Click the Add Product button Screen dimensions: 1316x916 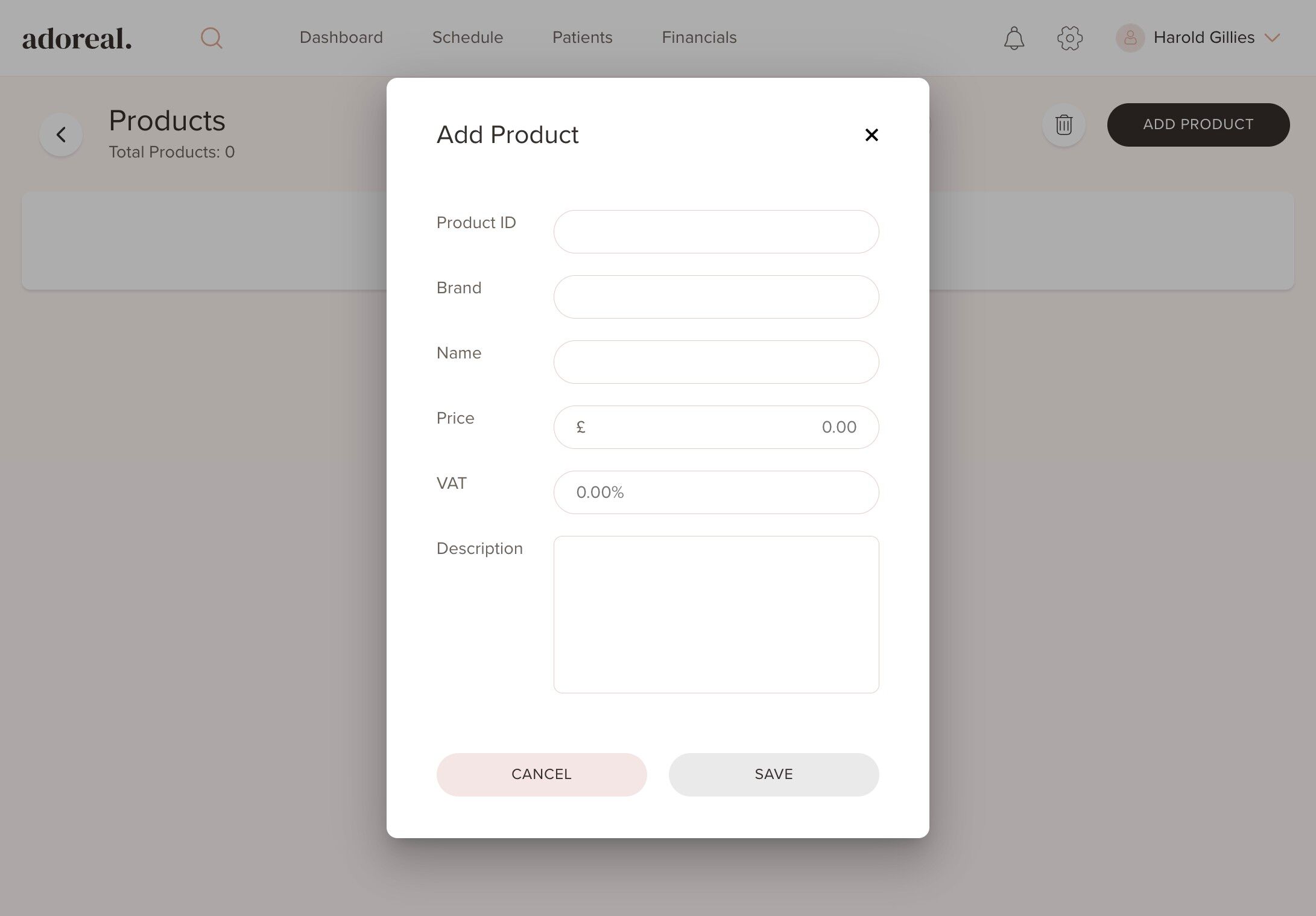pos(1198,124)
